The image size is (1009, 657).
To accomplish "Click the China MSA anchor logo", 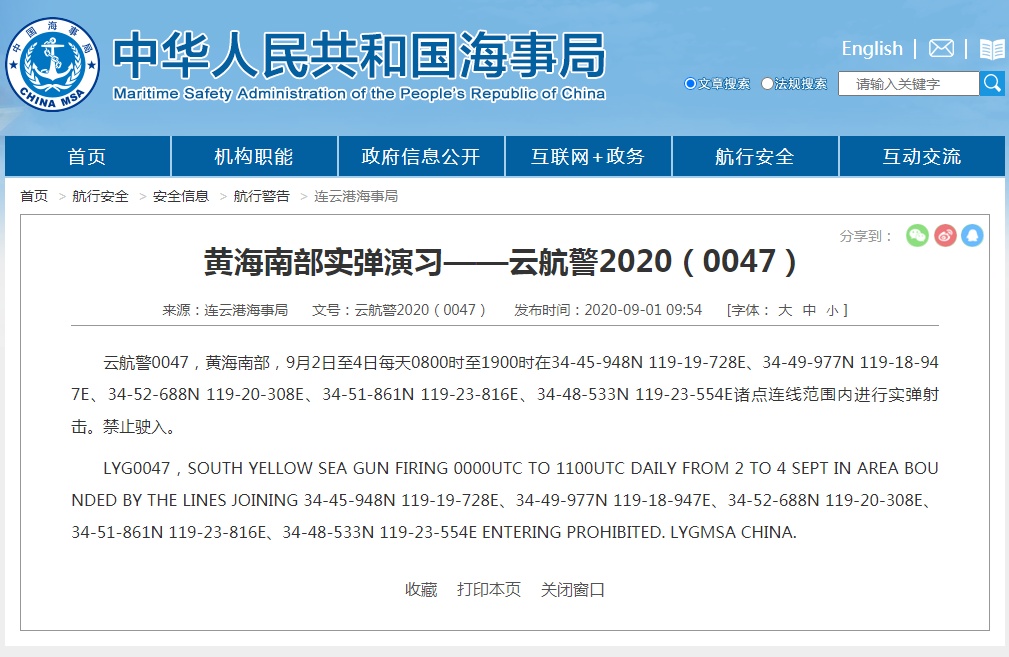I will point(52,63).
